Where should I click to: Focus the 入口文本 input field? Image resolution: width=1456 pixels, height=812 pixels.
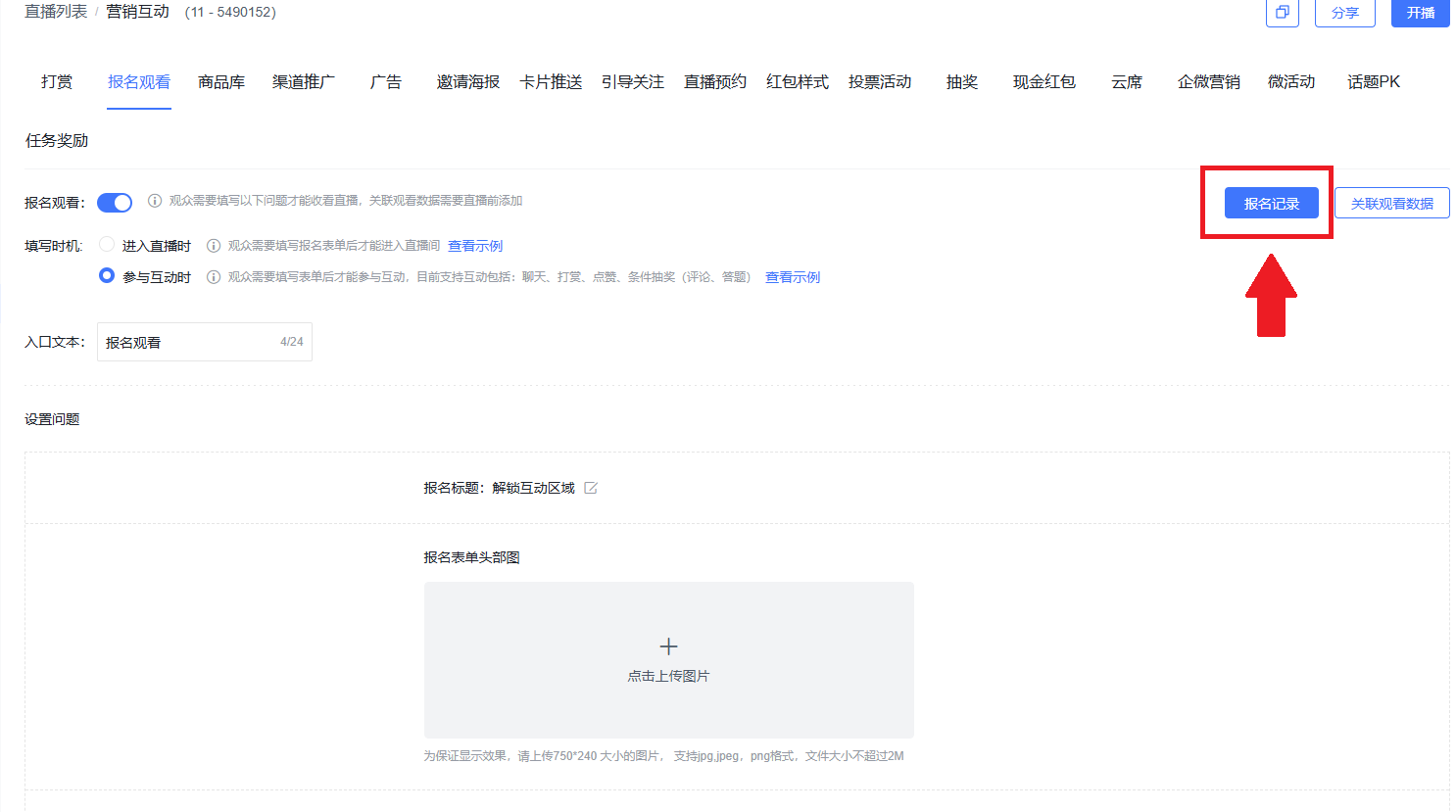(x=205, y=342)
